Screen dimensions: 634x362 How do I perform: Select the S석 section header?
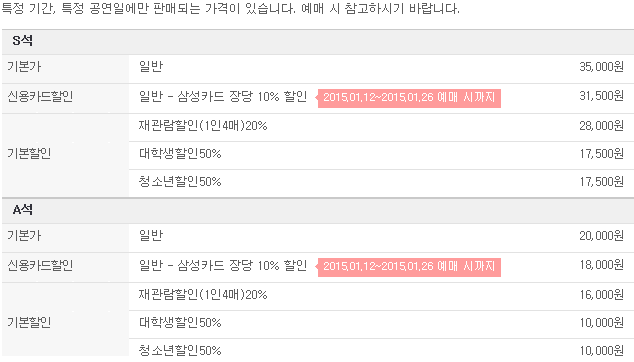pos(318,42)
